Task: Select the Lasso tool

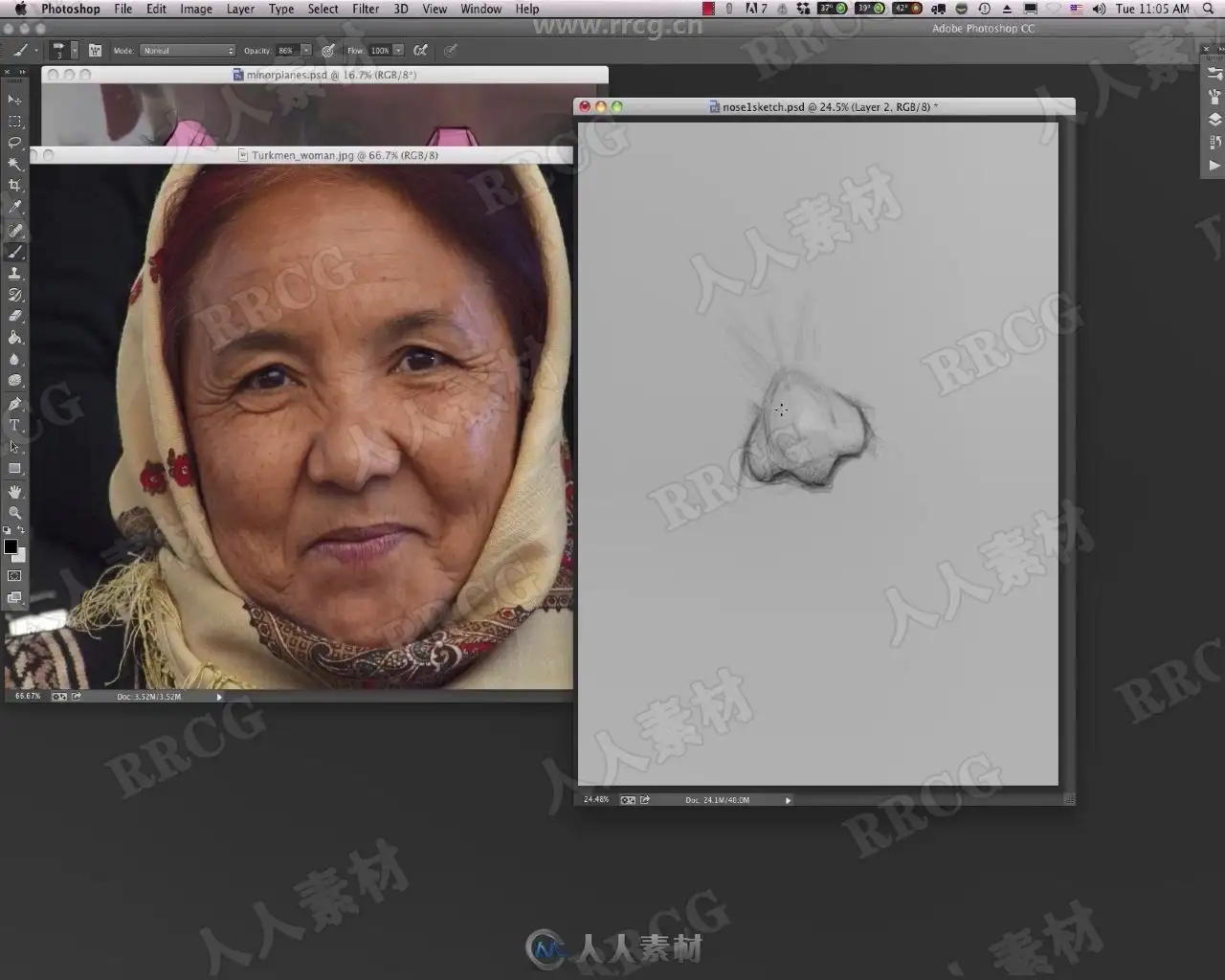Action: point(14,143)
